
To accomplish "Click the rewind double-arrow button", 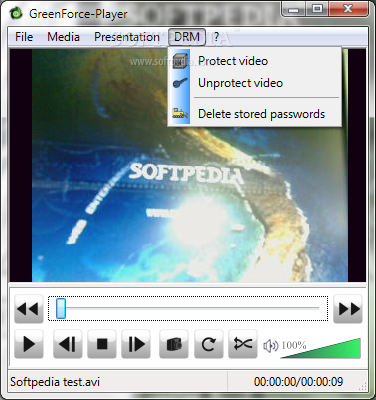I will point(29,309).
